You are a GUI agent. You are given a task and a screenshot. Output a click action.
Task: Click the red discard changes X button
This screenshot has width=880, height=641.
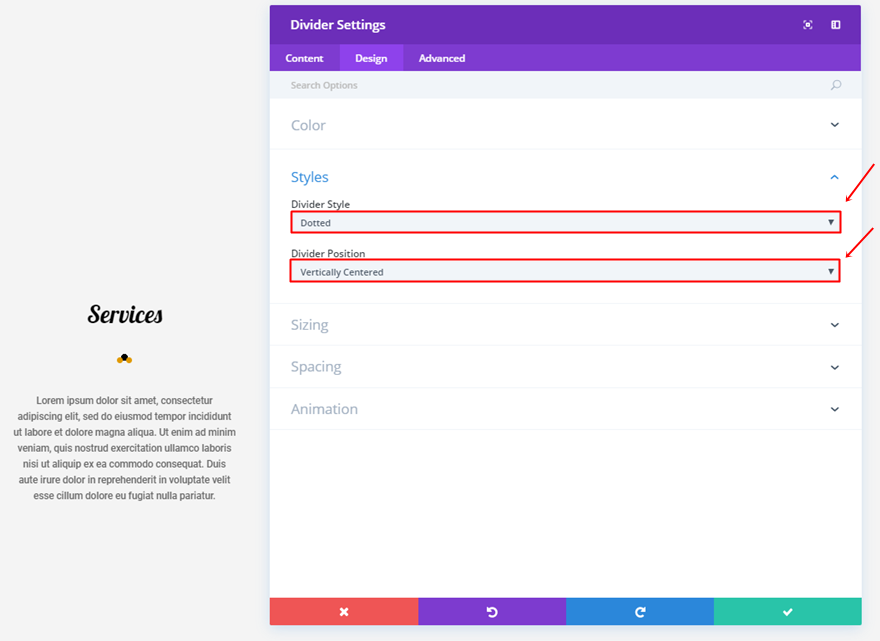click(x=344, y=611)
